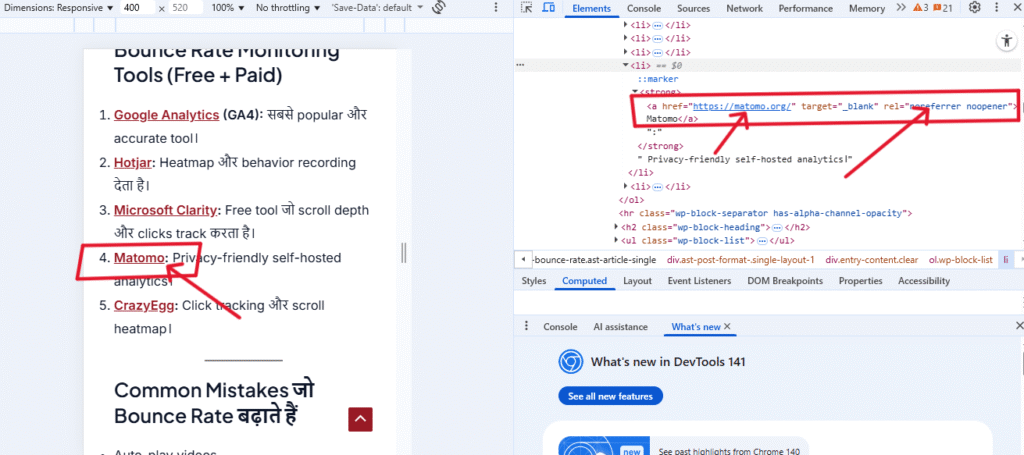Click the issues counter showing 21
1024x455 pixels.
point(943,8)
